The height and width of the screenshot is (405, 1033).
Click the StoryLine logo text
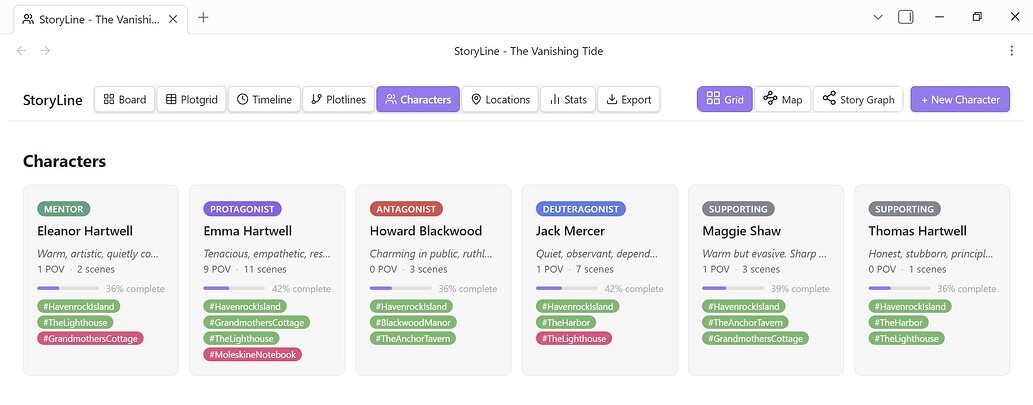click(x=53, y=100)
